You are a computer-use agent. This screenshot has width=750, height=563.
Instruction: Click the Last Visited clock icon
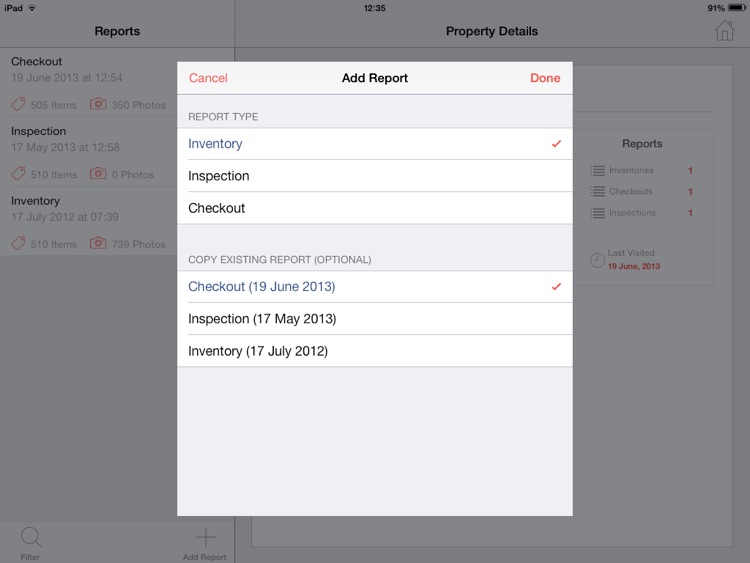point(597,260)
